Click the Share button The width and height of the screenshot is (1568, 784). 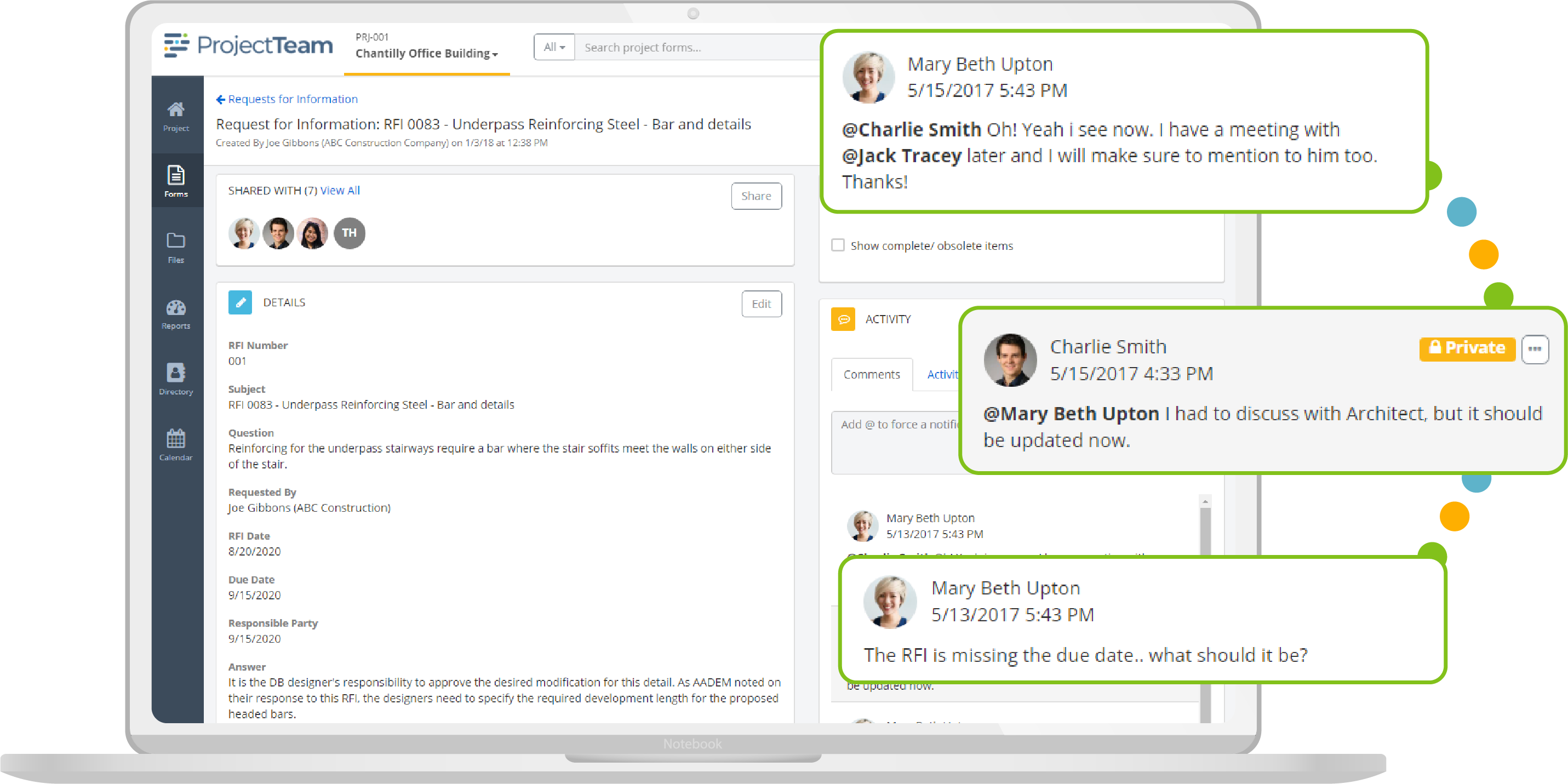(756, 196)
